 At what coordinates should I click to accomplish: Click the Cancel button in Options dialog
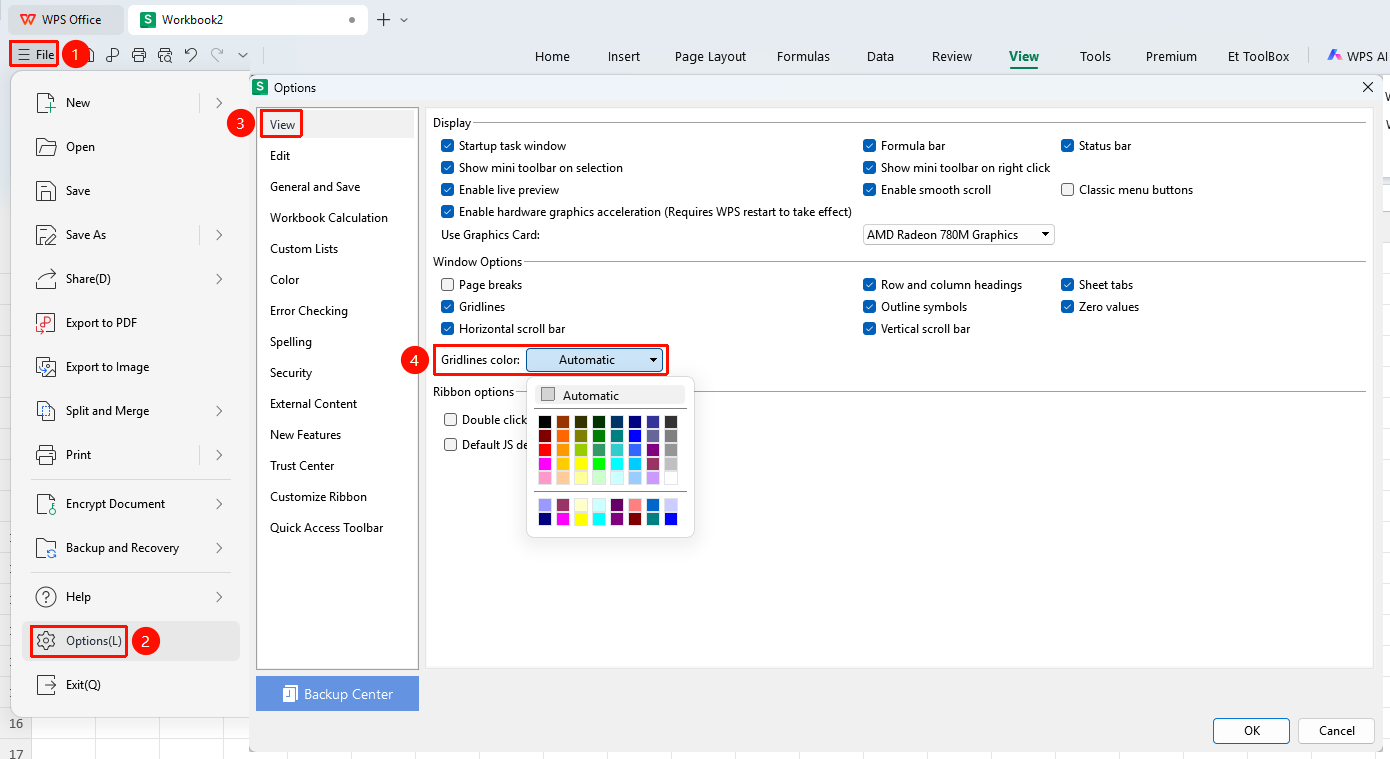coord(1336,731)
